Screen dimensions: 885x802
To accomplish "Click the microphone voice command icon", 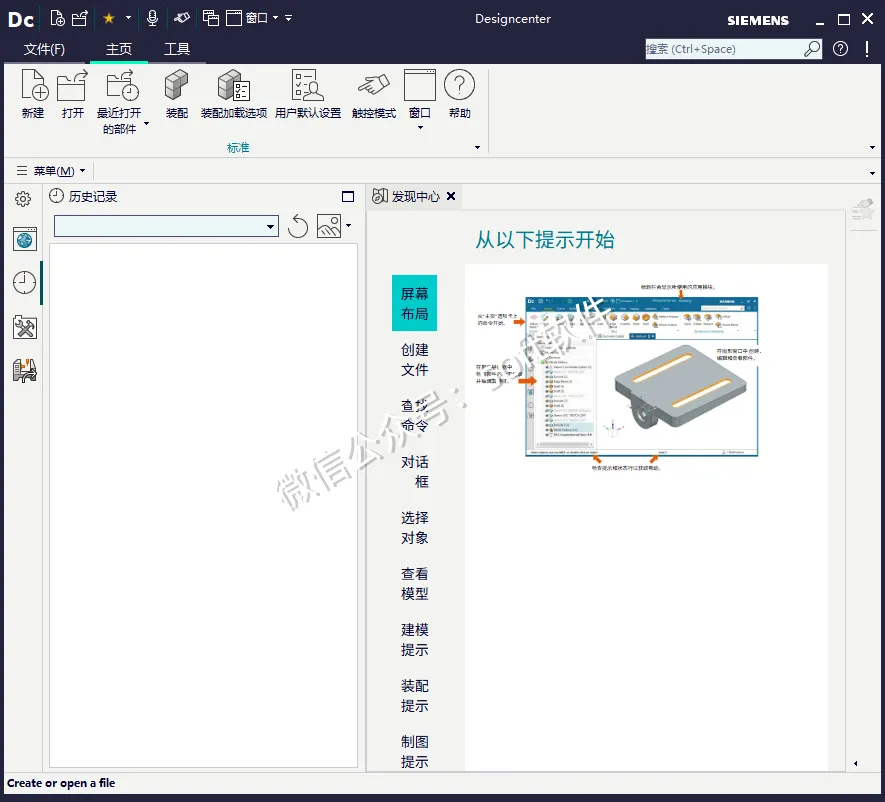I will (152, 19).
